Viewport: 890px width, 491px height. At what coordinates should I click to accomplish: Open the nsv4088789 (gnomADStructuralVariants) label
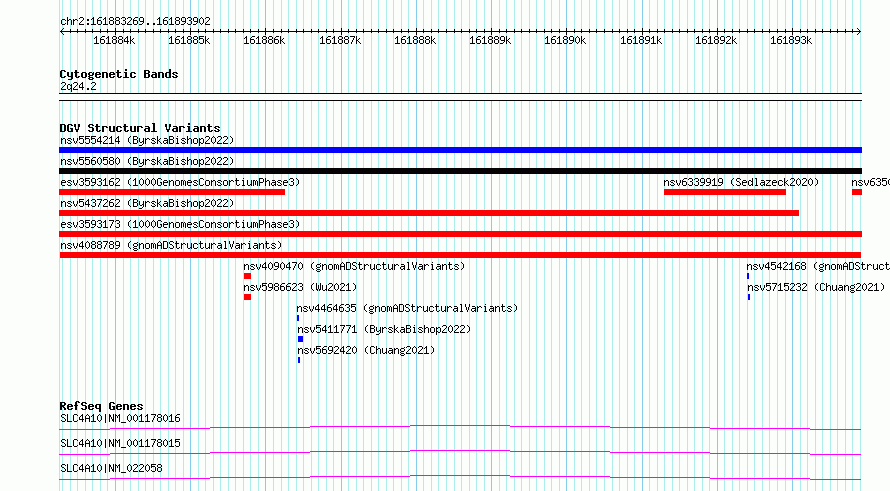[171, 245]
